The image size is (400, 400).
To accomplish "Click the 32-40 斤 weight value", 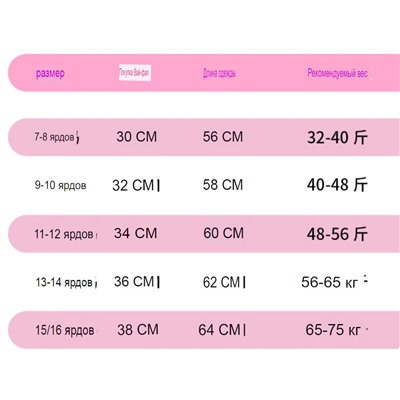I will click(337, 137).
